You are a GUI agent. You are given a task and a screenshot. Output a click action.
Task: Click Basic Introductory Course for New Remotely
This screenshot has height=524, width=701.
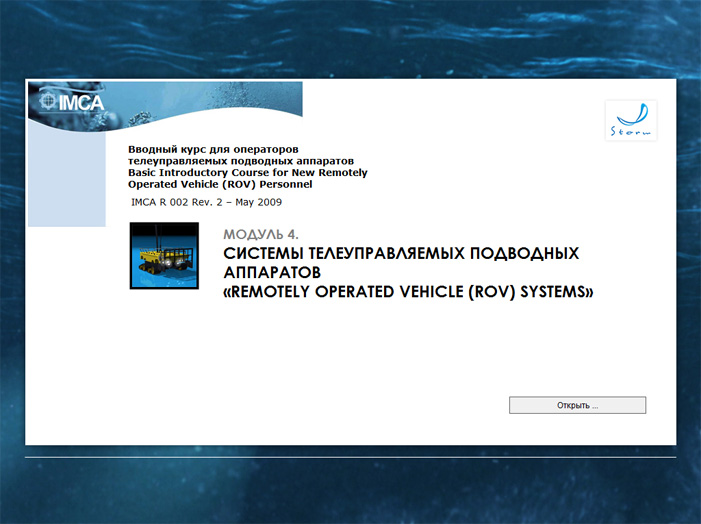[248, 173]
